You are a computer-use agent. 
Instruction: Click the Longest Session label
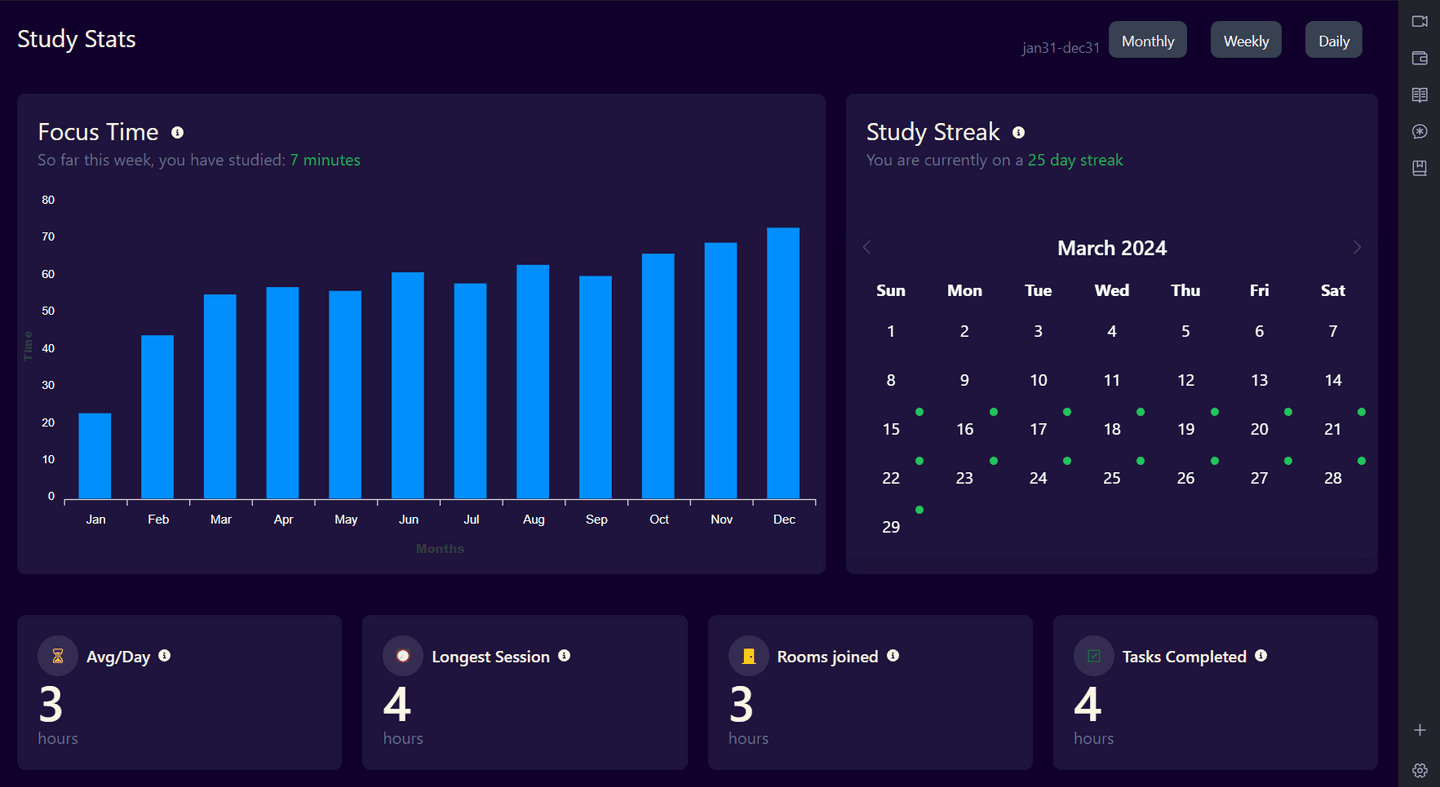[x=491, y=657]
